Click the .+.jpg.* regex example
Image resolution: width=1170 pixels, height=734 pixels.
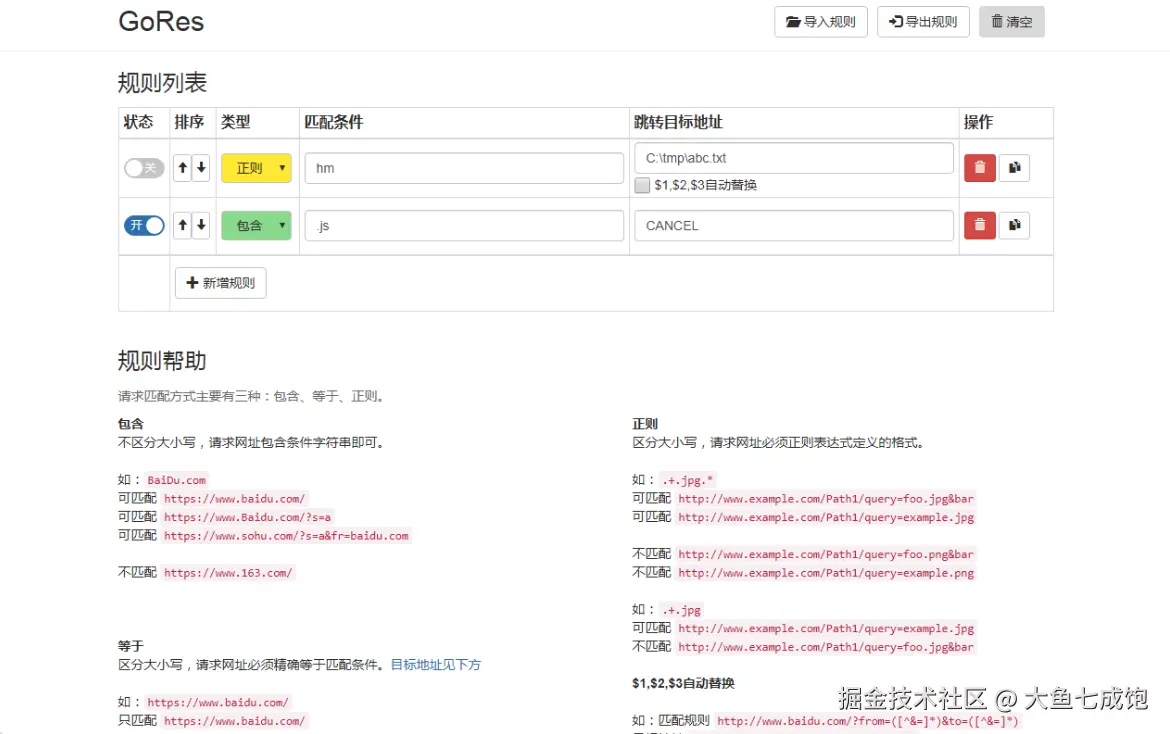pyautogui.click(x=688, y=480)
